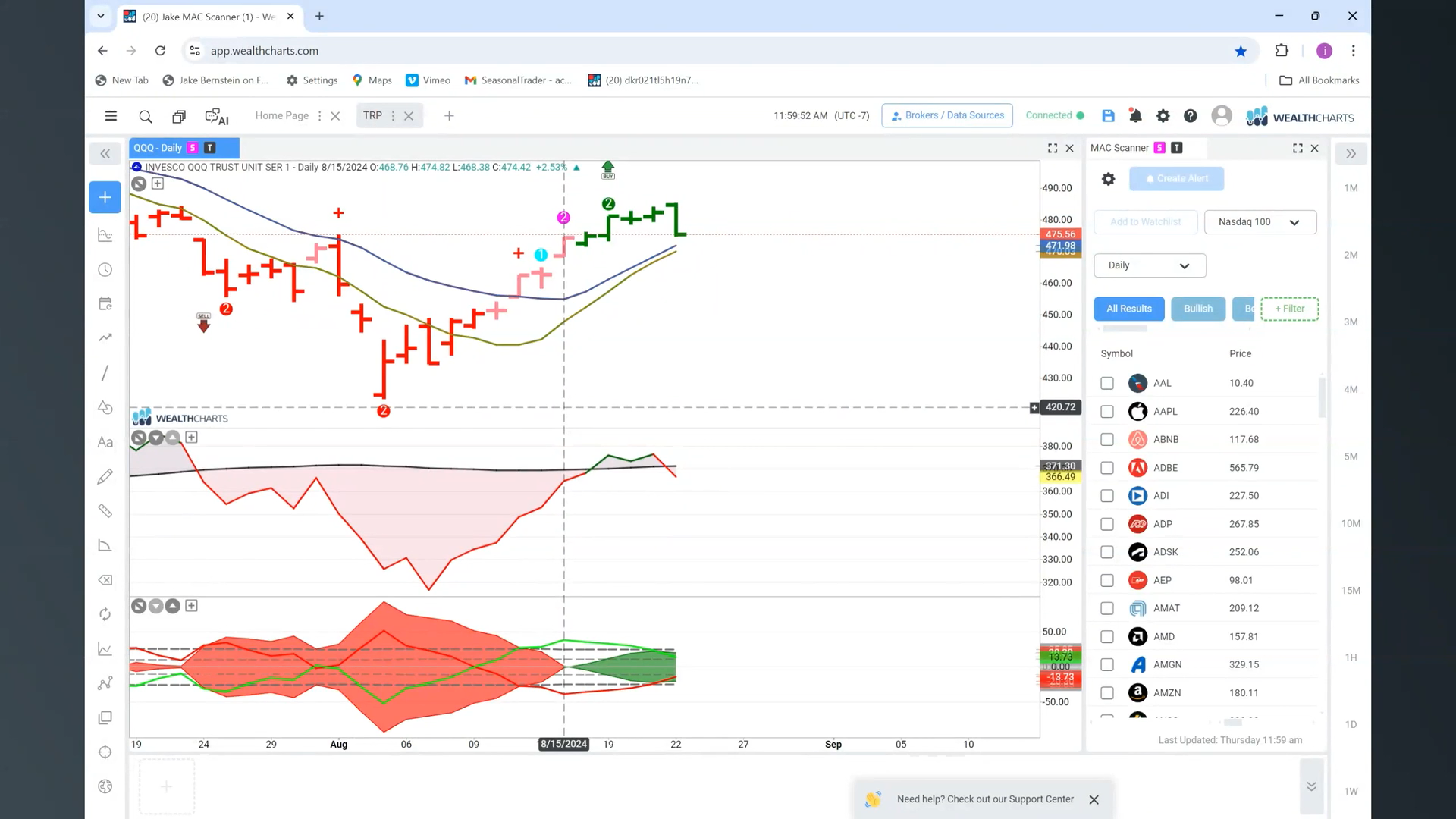
Task: Open the AI assistant icon
Action: tap(216, 116)
